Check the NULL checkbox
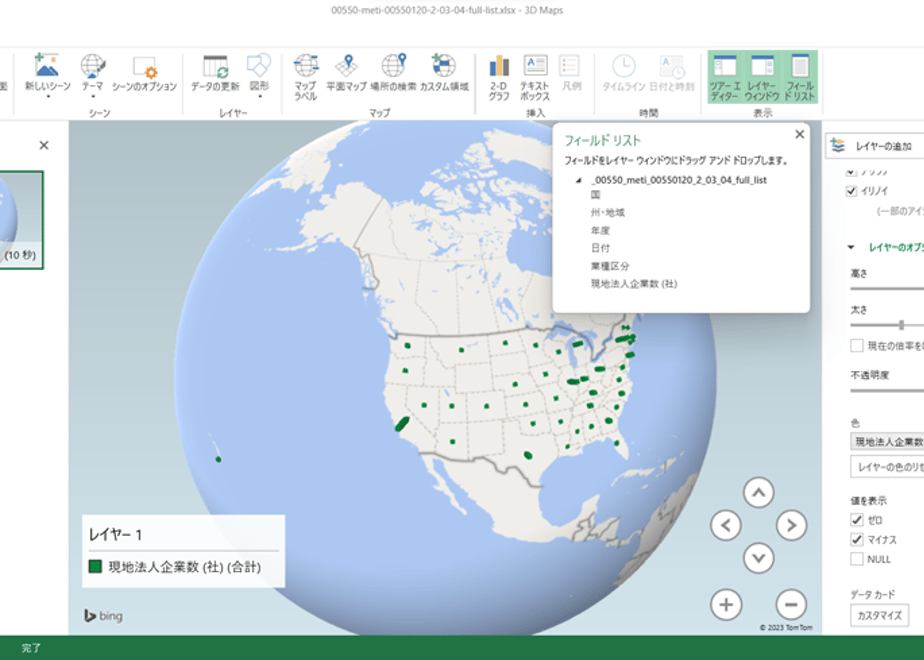924x660 pixels. (x=857, y=559)
